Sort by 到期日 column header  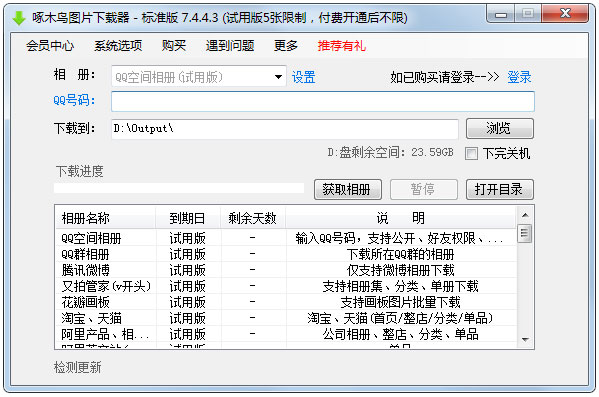click(188, 218)
